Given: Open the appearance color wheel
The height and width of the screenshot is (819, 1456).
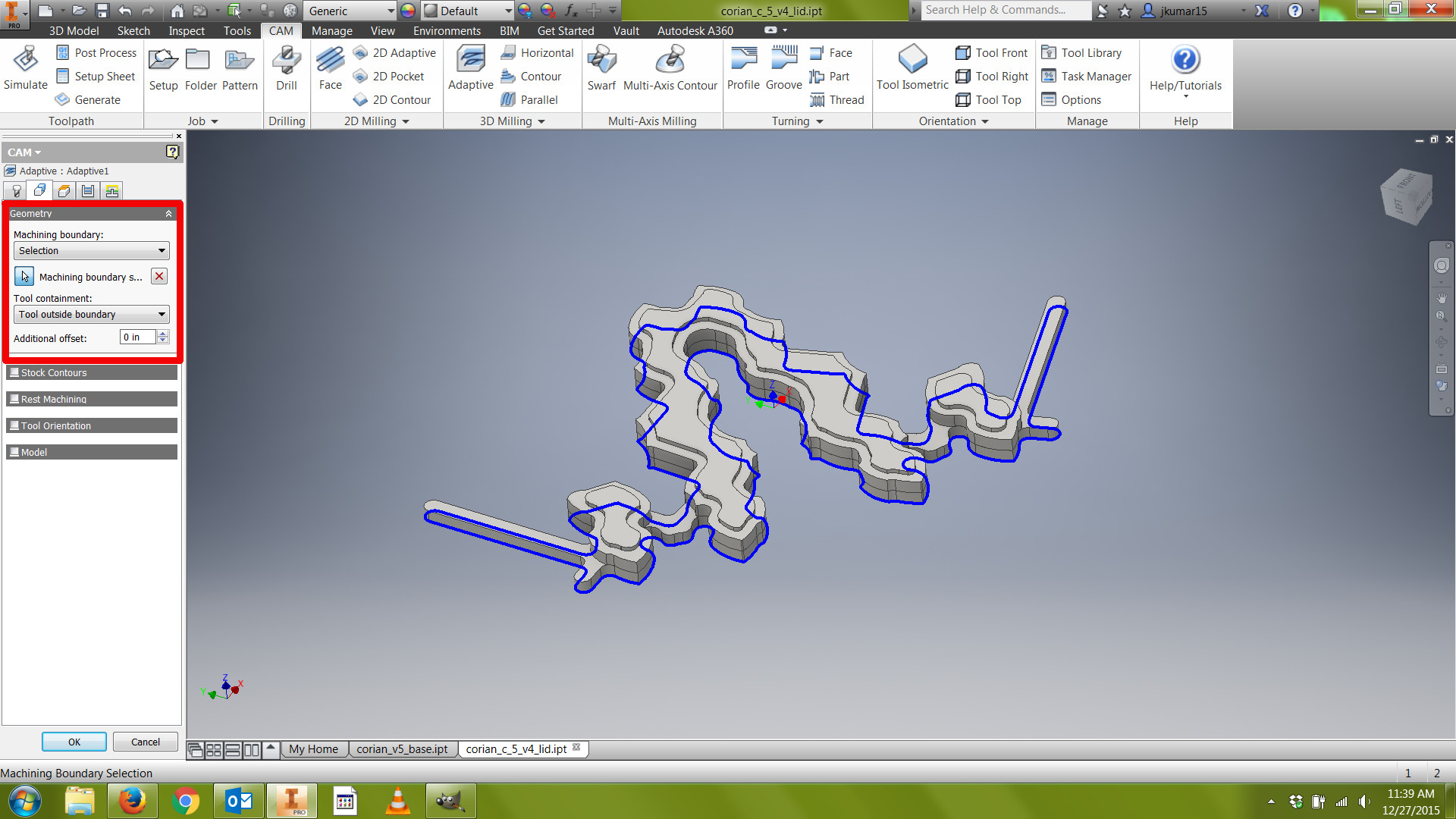Looking at the screenshot, I should [x=408, y=11].
